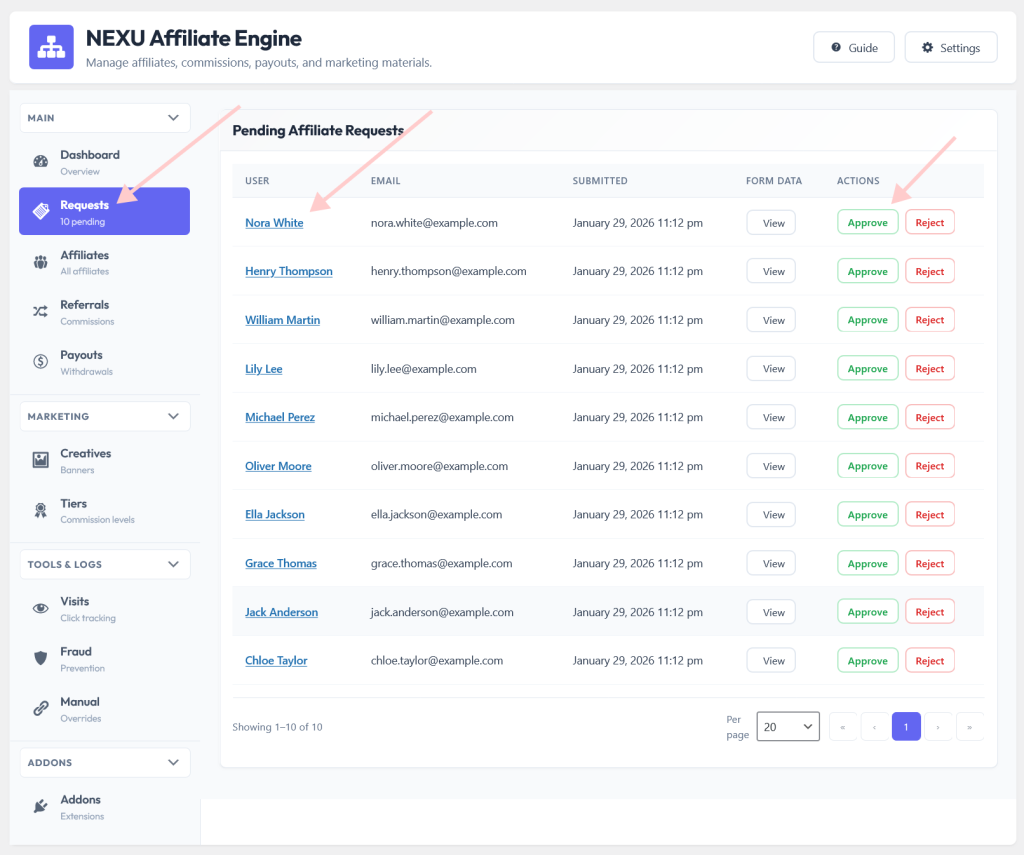This screenshot has width=1024, height=855.
Task: Open the Guide button
Action: 854,47
